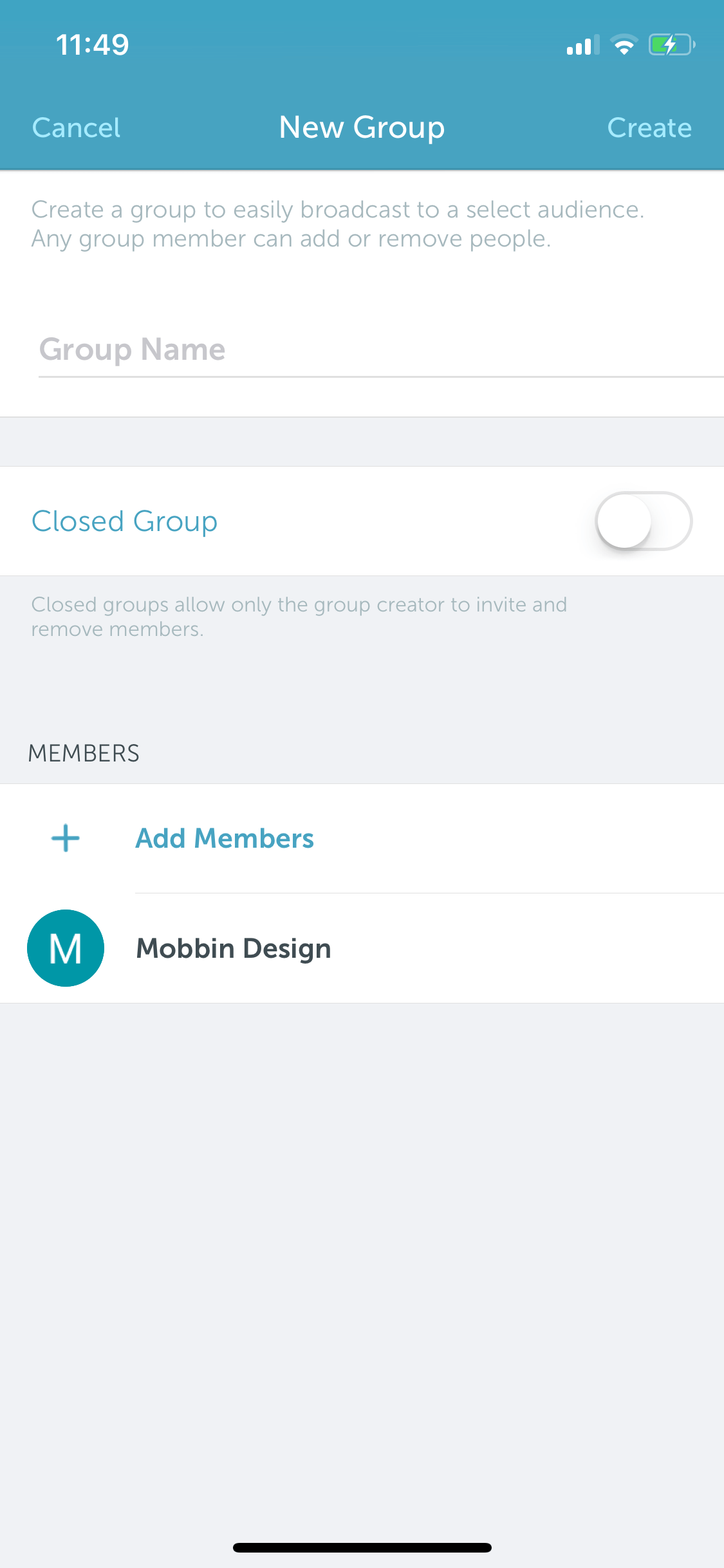Tap the teal M avatar circle

tap(66, 948)
